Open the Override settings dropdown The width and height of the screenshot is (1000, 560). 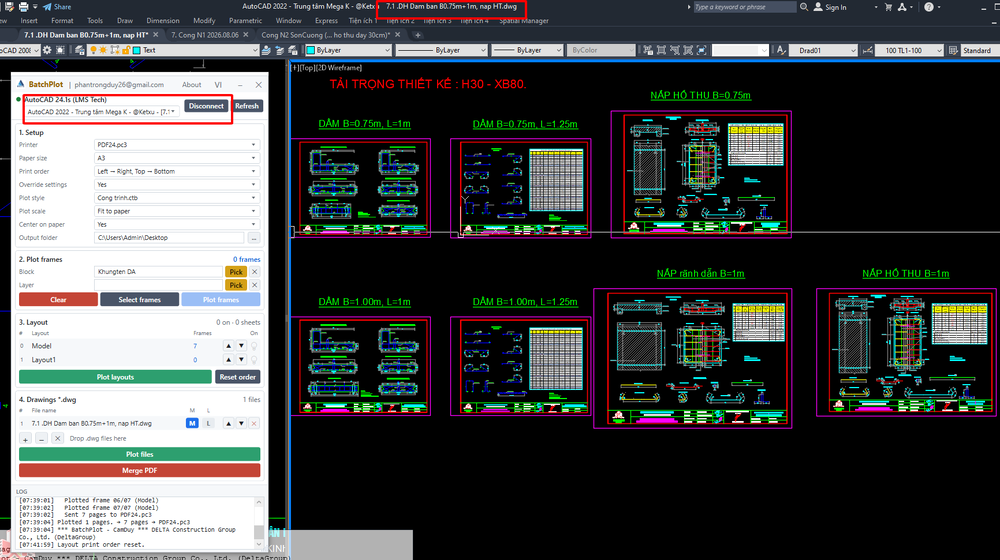pyautogui.click(x=177, y=185)
